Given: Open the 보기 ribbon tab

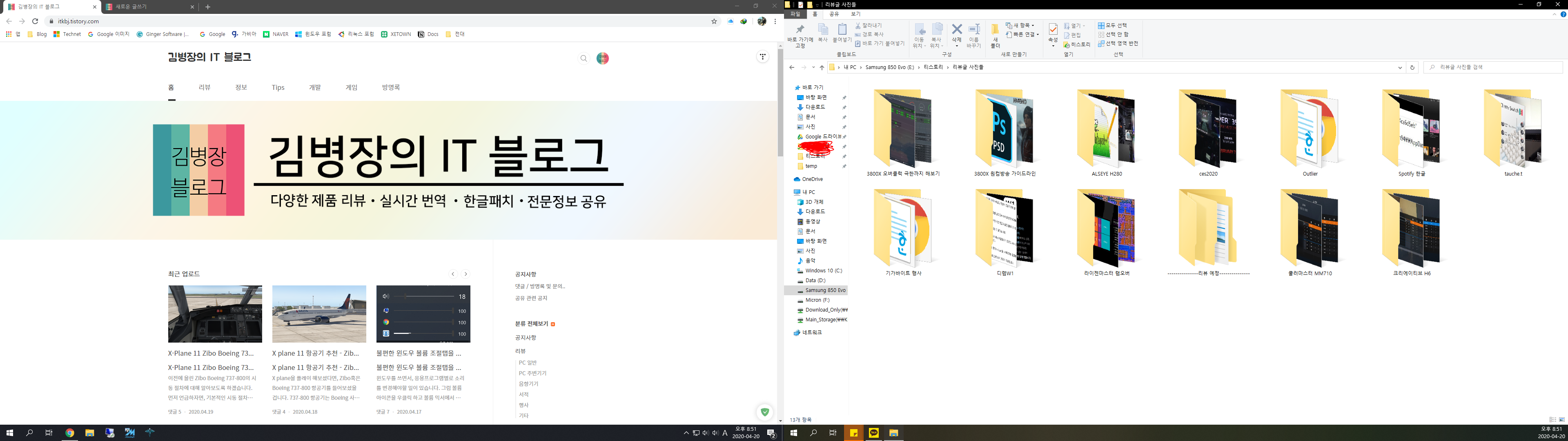Looking at the screenshot, I should [855, 14].
